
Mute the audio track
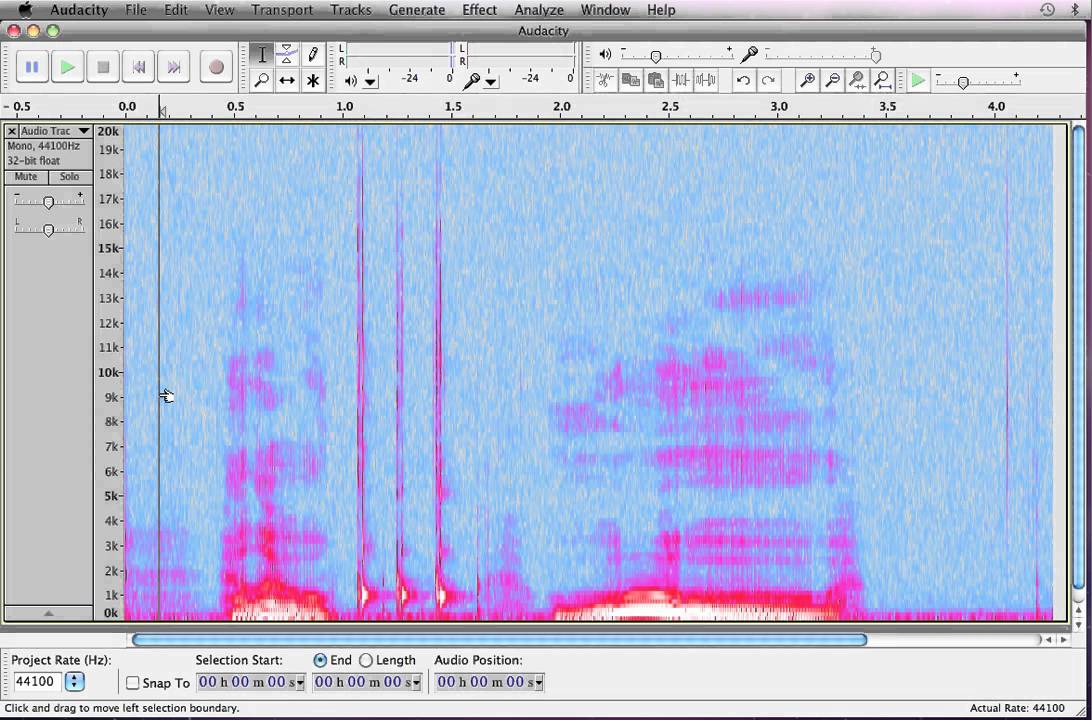pos(26,177)
